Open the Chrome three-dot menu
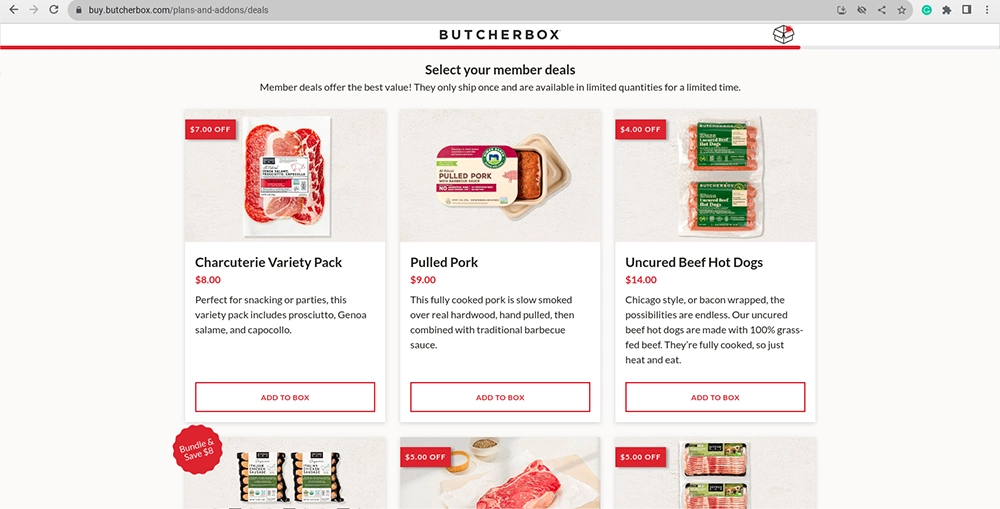 click(x=986, y=10)
